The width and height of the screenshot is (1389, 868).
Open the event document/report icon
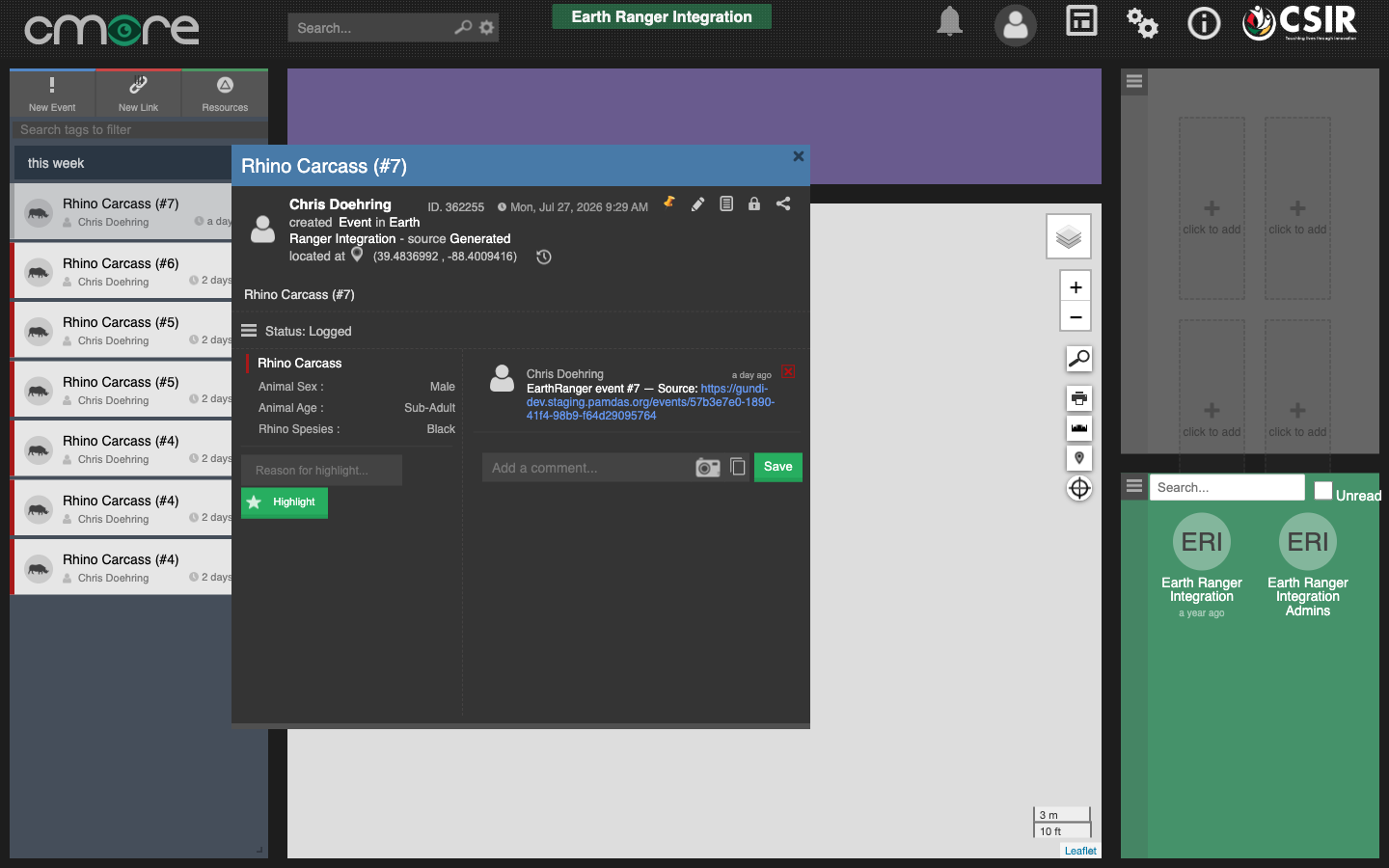click(726, 203)
